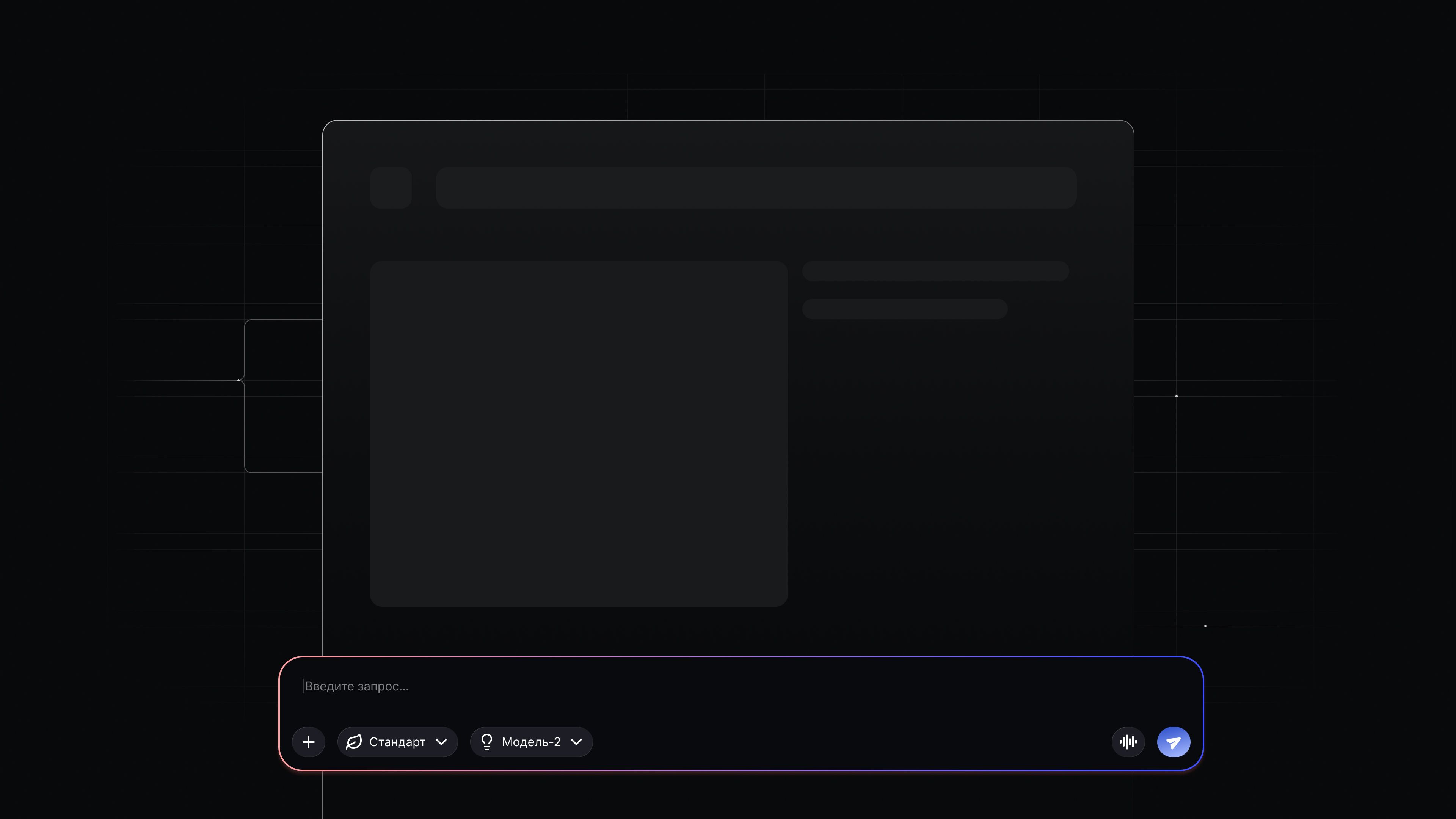
Task: Click the upper dot on right vertical gridline
Action: pos(1176,396)
